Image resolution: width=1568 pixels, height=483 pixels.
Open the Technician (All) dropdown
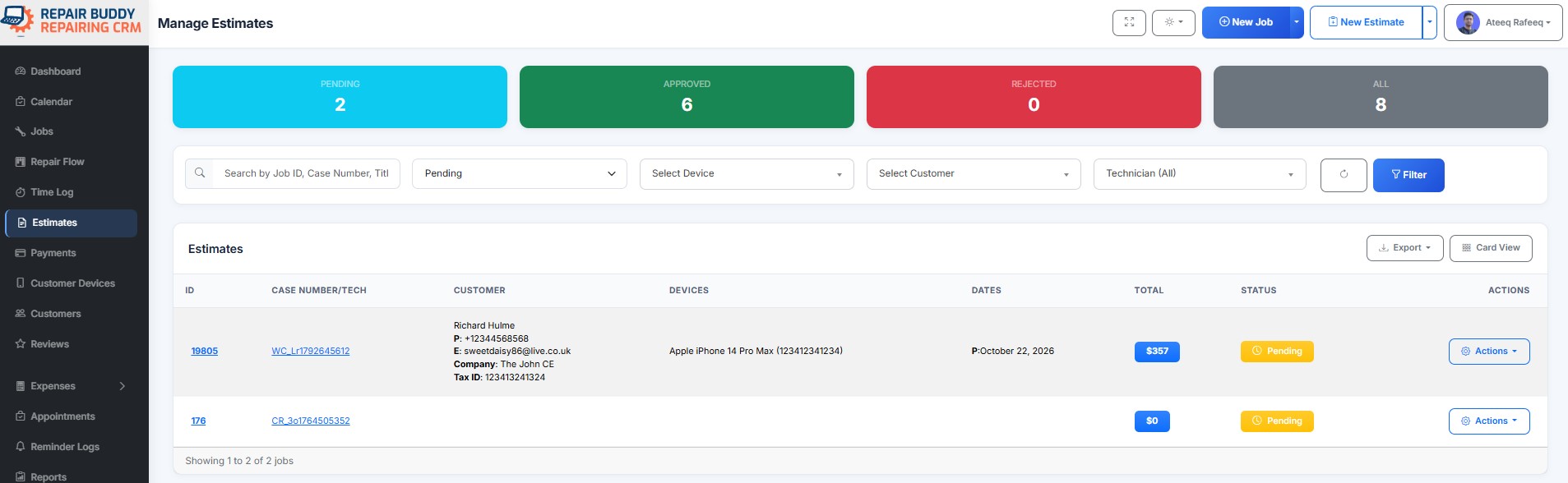click(x=1200, y=173)
